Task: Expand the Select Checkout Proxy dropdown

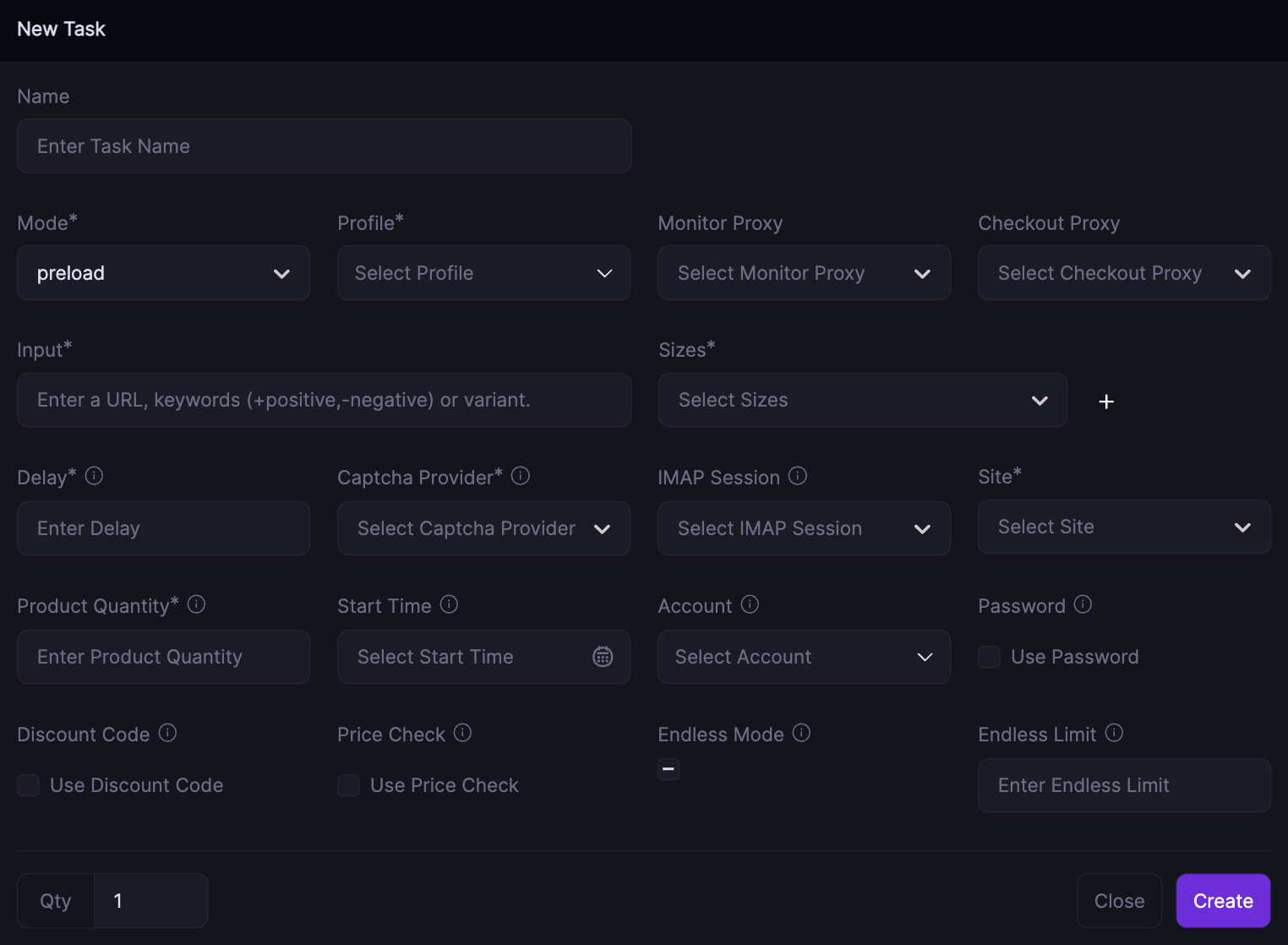Action: click(x=1123, y=273)
